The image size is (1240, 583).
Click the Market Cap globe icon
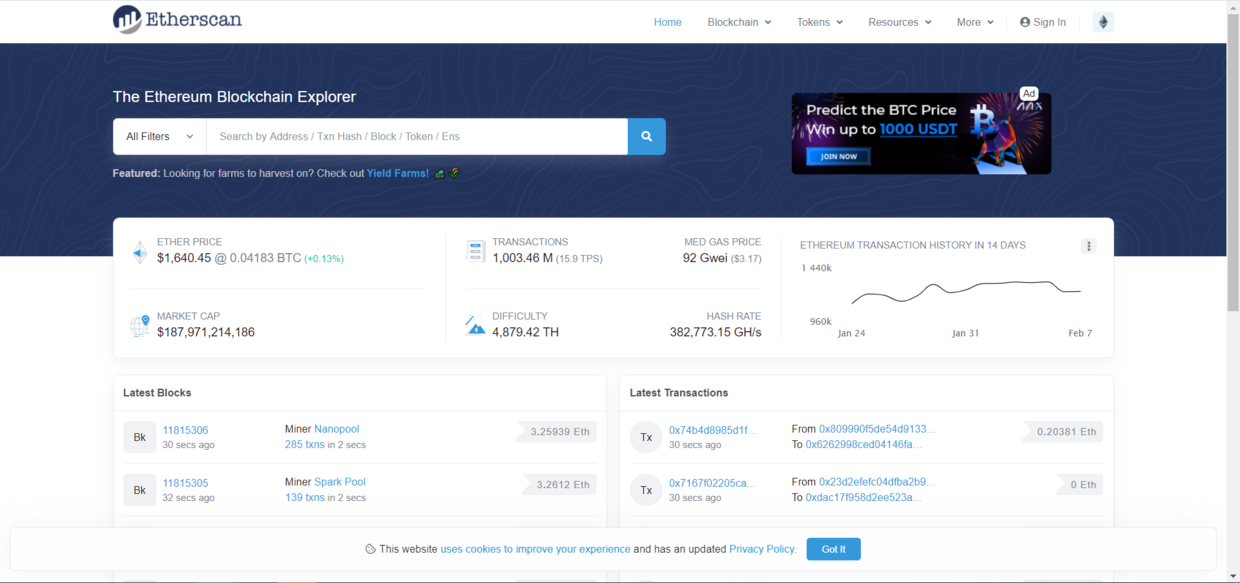click(140, 325)
